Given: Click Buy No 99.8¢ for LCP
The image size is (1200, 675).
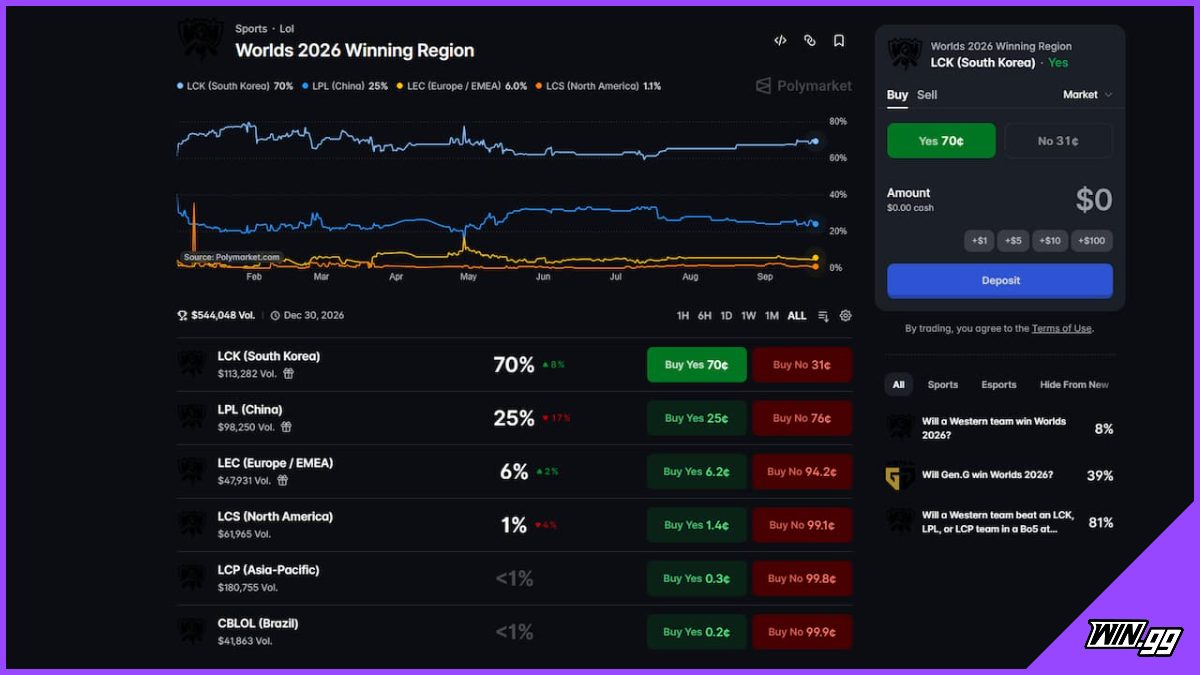Looking at the screenshot, I should pos(802,578).
